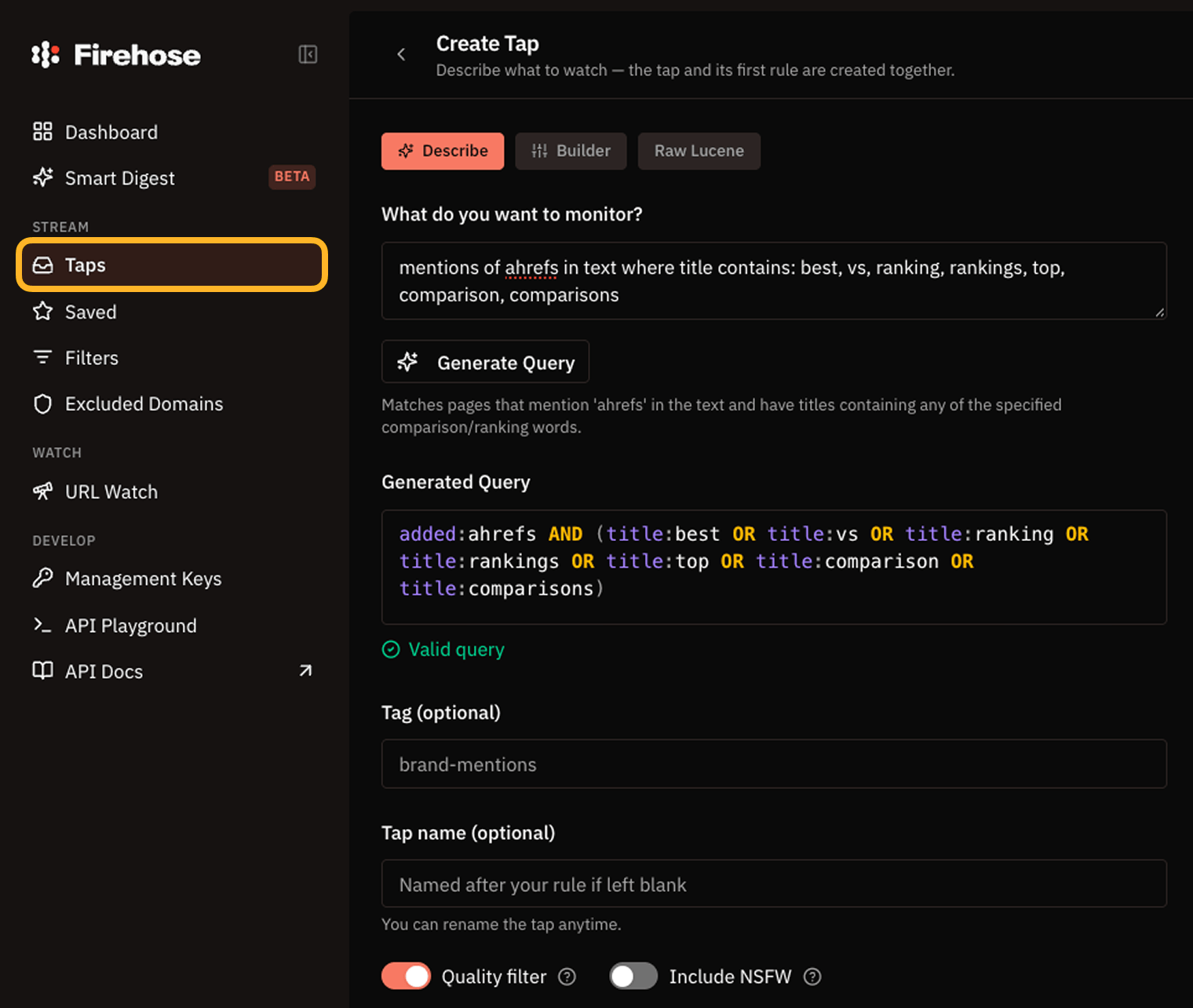Click the API Playground terminal icon

coord(42,625)
